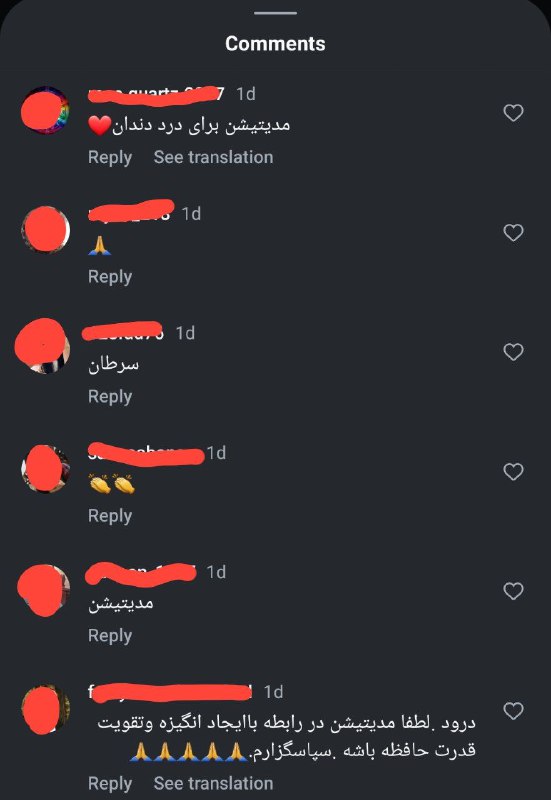The image size is (551, 800).
Task: Reply to the praying hands comment
Action: (110, 277)
